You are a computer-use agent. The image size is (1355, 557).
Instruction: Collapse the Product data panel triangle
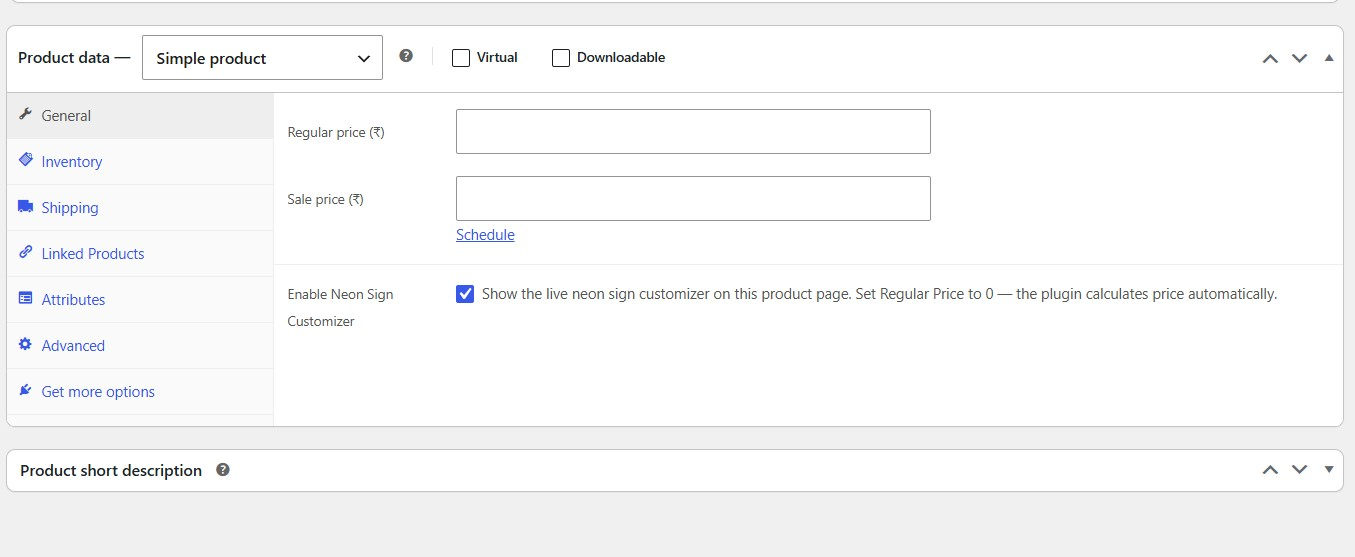pyautogui.click(x=1329, y=58)
